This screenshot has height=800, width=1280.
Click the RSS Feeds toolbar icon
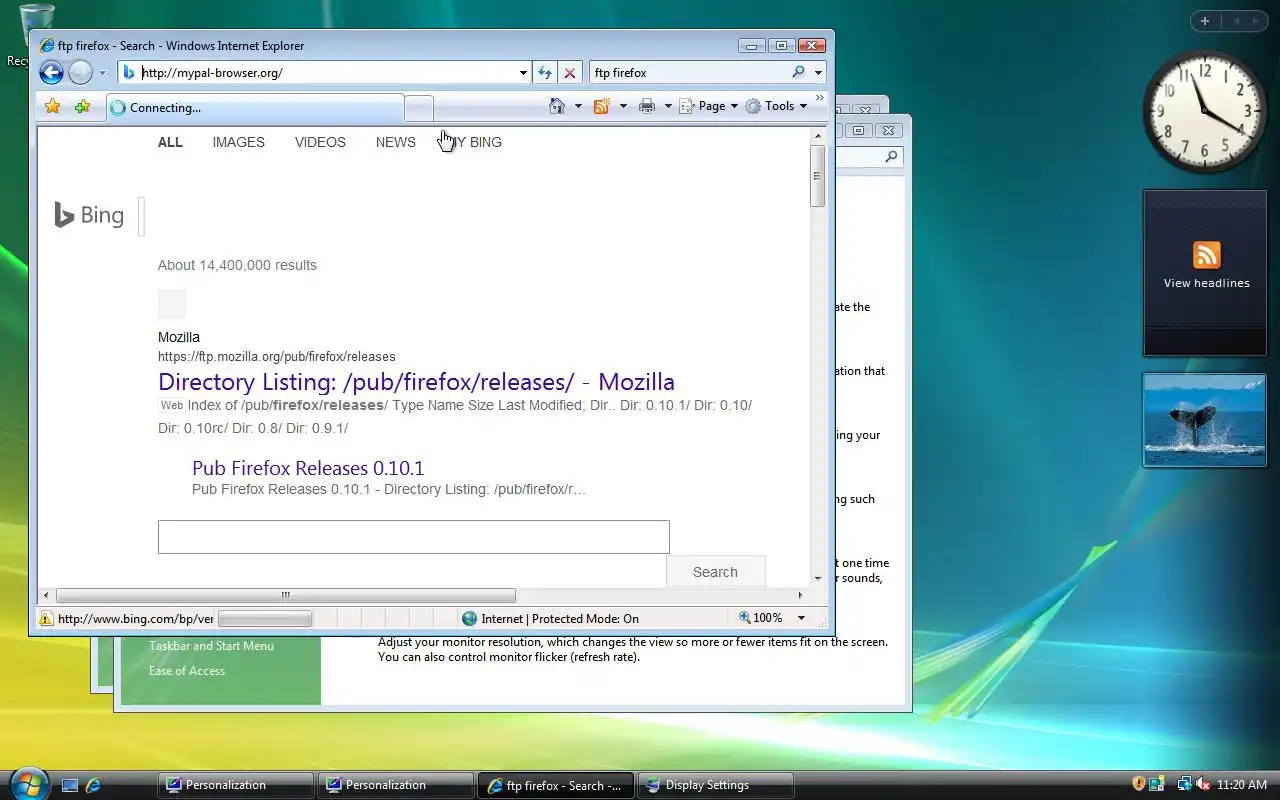602,106
